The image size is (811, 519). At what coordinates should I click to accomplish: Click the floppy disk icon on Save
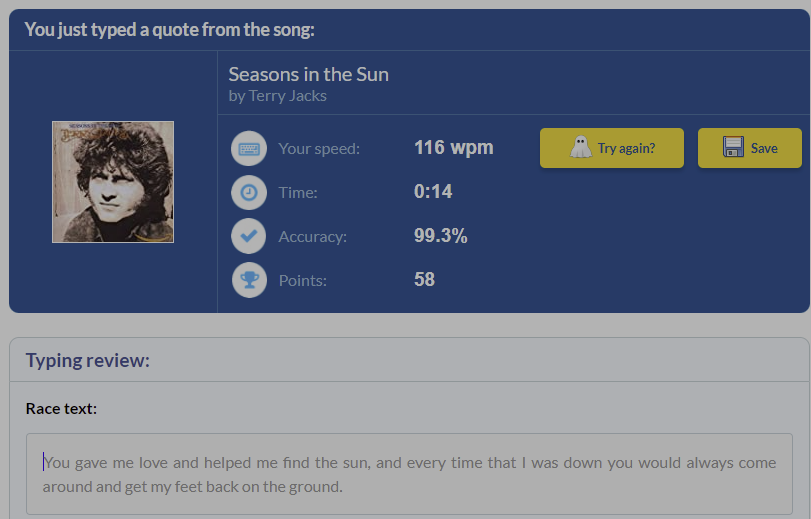(x=734, y=148)
